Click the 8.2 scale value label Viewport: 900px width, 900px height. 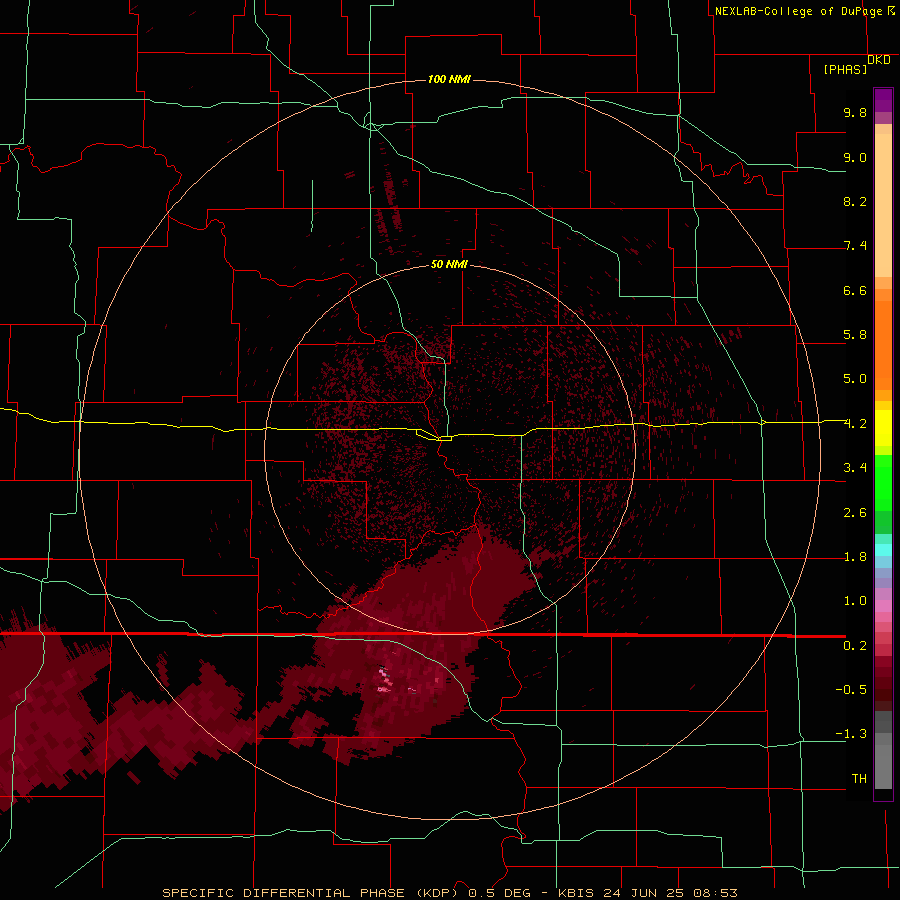tap(855, 201)
